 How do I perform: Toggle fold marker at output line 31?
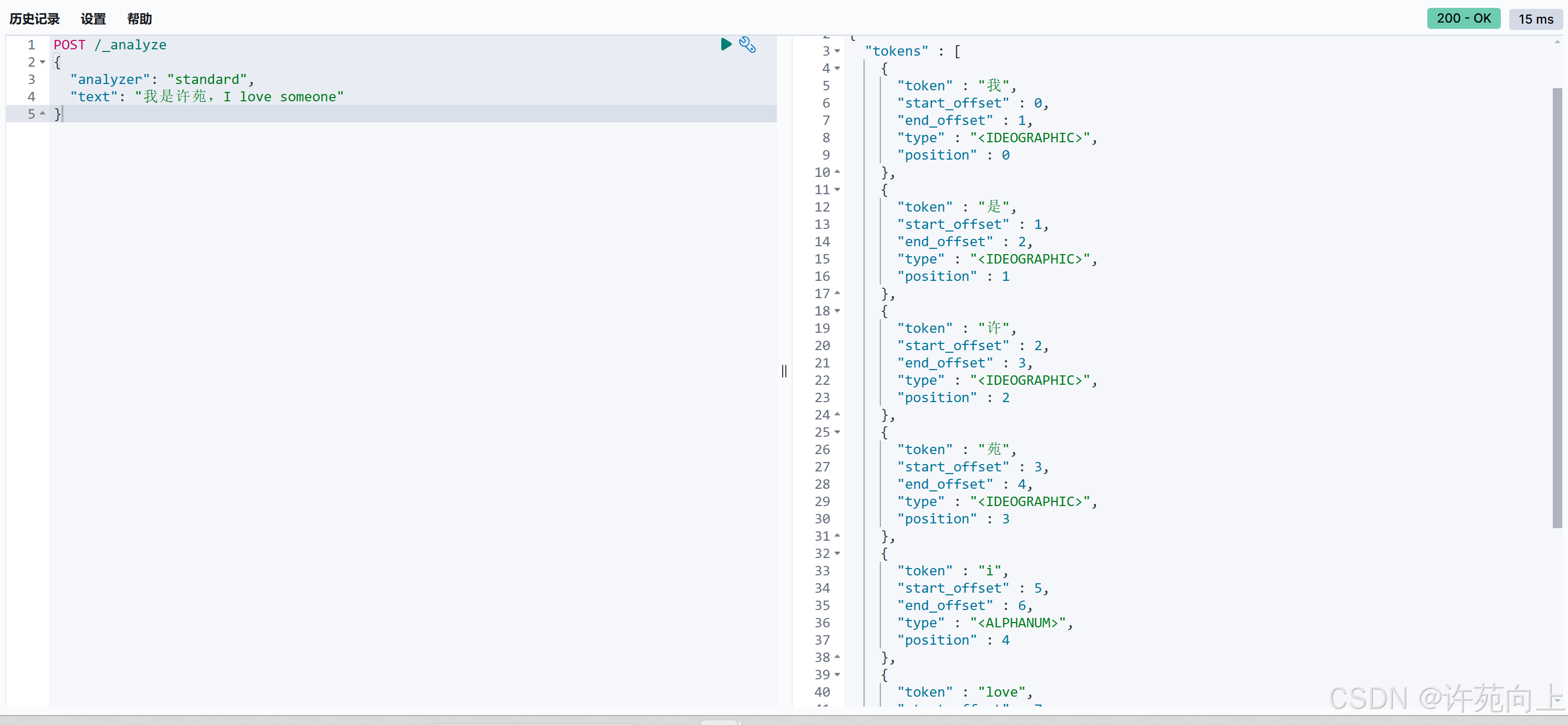point(838,535)
